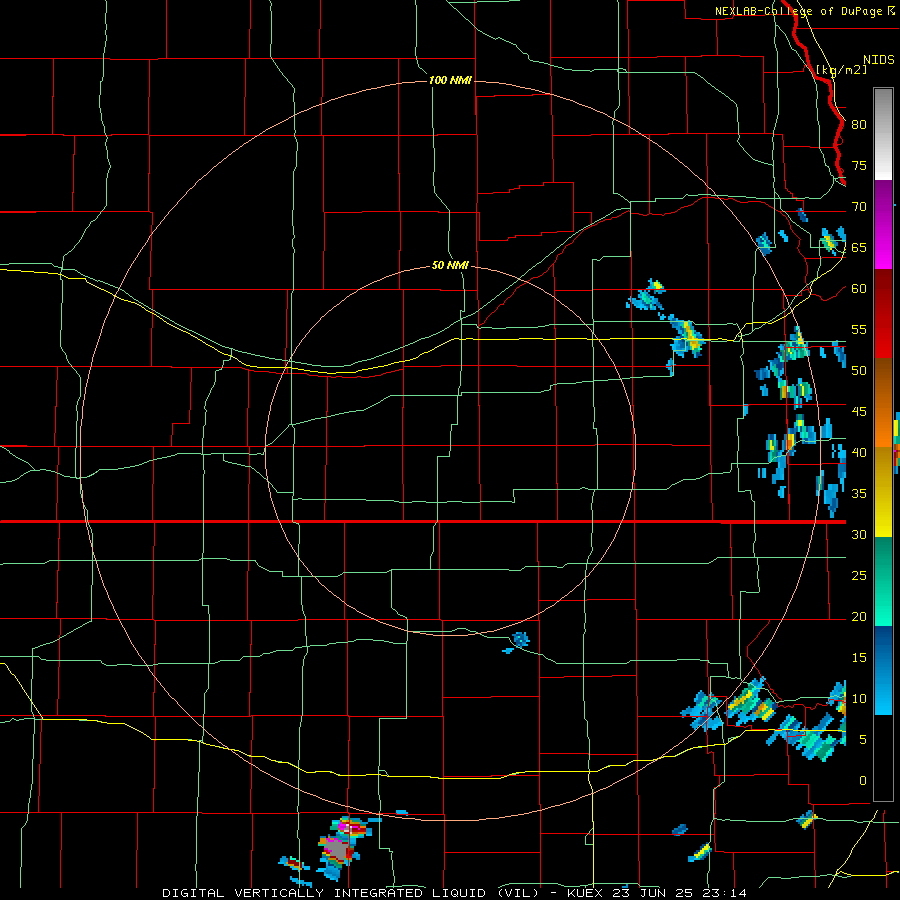
Task: Click the 23 JUN 25 date in the caption
Action: (x=653, y=893)
